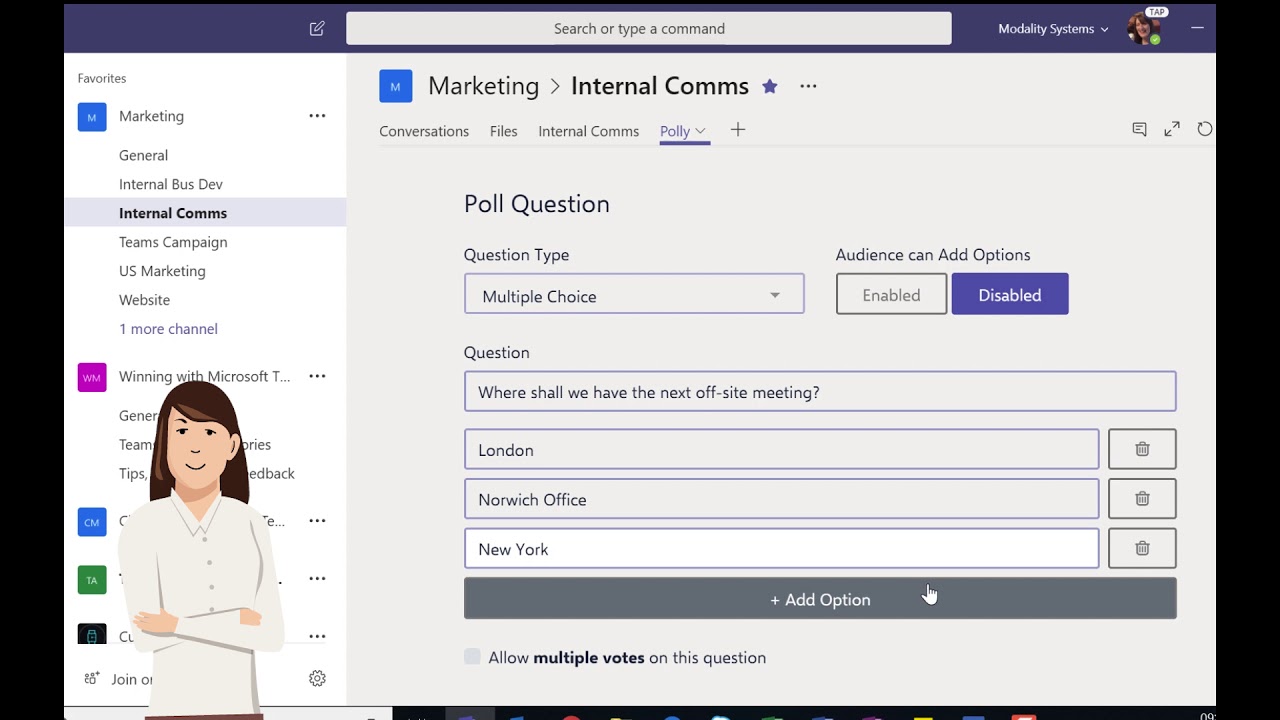Switch to the Files tab
The width and height of the screenshot is (1280, 720).
point(504,131)
